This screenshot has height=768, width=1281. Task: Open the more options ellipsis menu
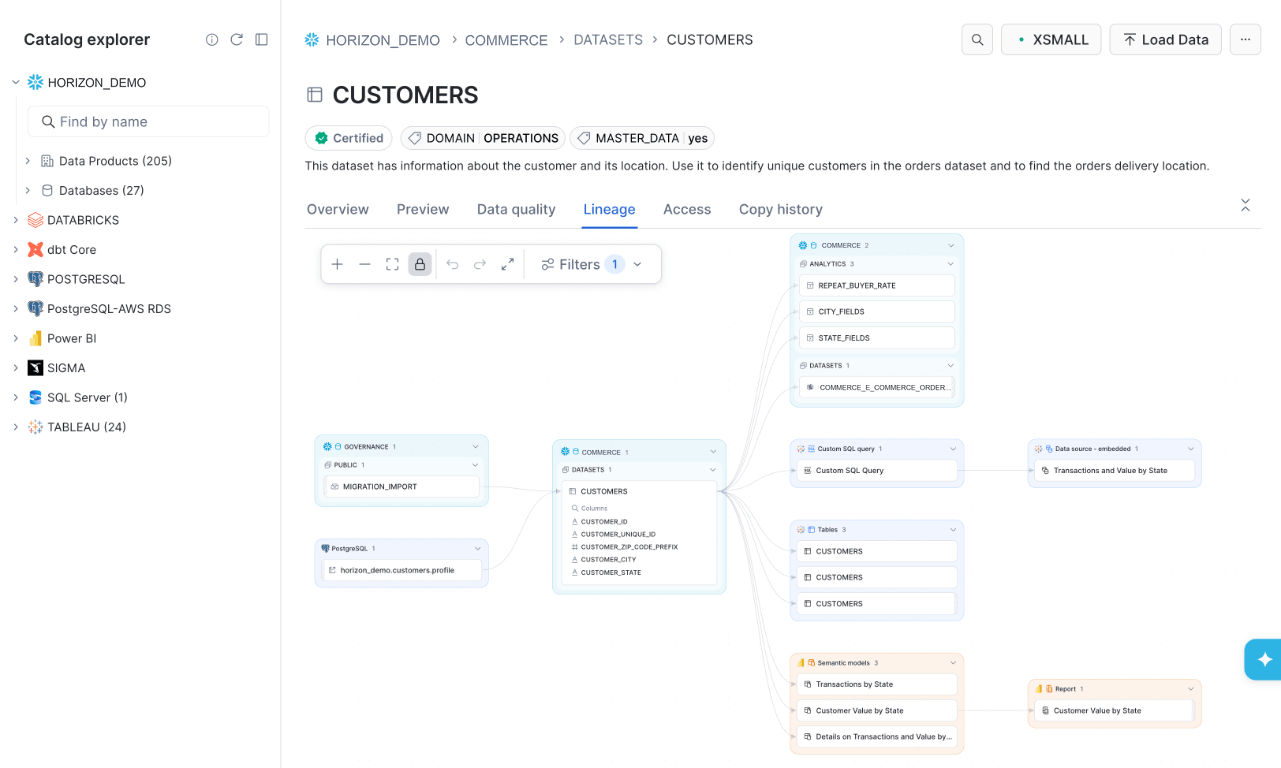click(x=1245, y=40)
